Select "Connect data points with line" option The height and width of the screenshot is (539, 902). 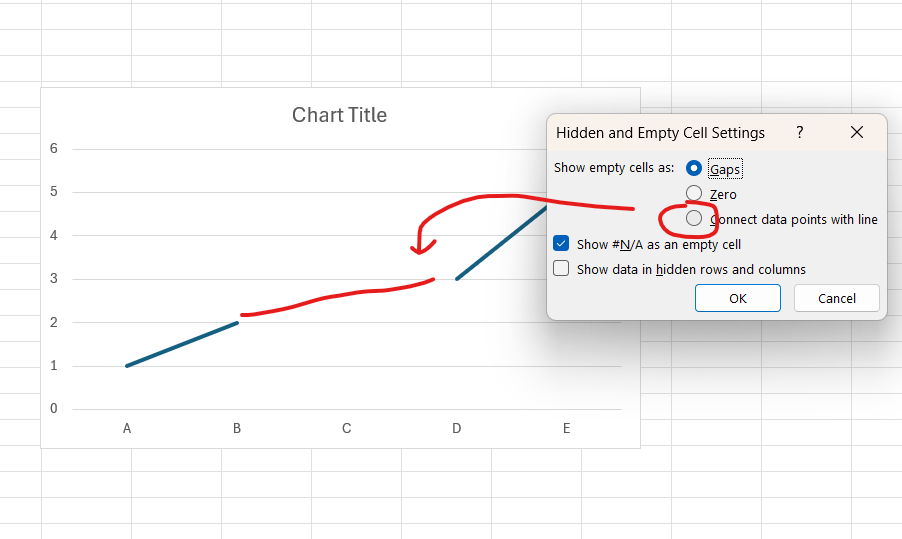[694, 219]
